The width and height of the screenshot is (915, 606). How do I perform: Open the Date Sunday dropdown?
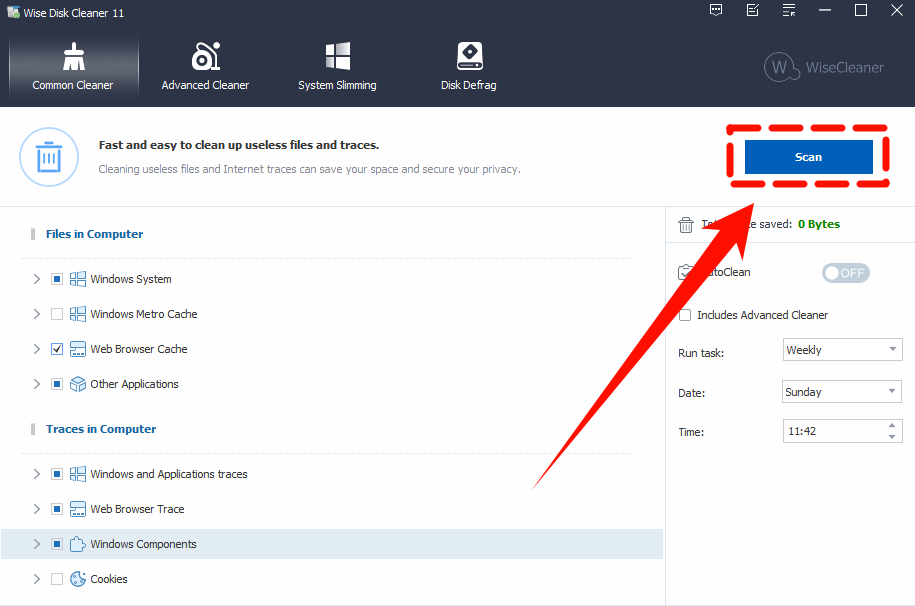point(842,392)
